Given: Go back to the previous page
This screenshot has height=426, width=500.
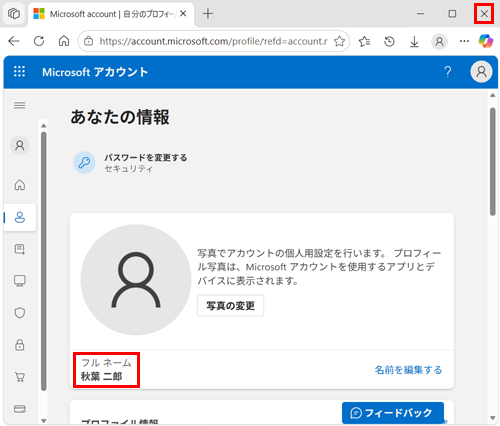Looking at the screenshot, I should pos(14,41).
